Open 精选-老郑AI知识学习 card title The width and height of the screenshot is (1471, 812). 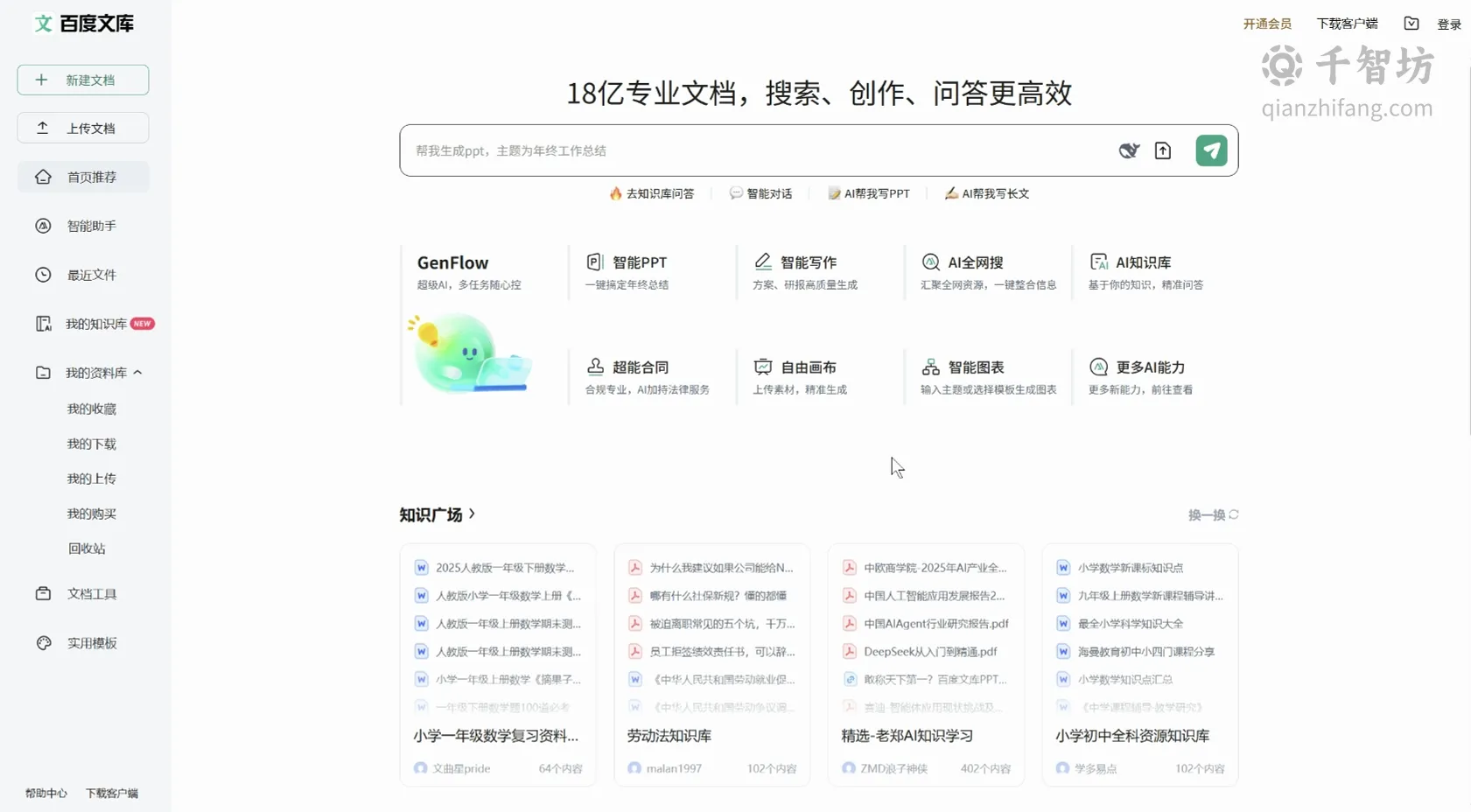pyautogui.click(x=907, y=736)
